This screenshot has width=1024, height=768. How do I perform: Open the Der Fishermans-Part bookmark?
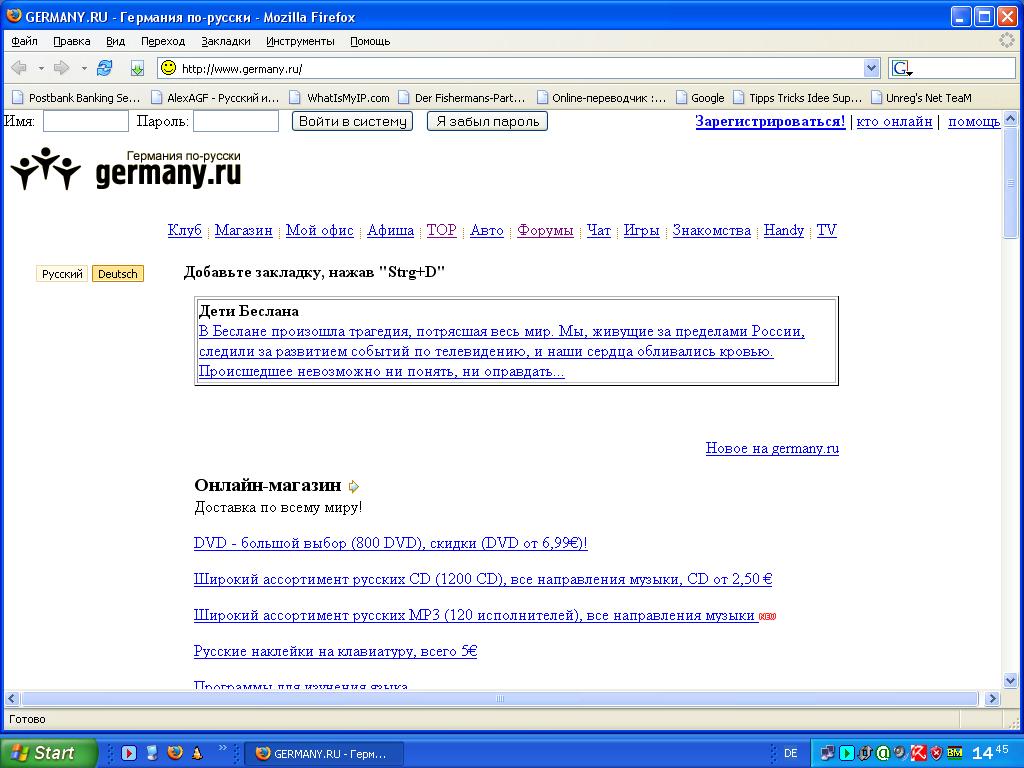(461, 98)
